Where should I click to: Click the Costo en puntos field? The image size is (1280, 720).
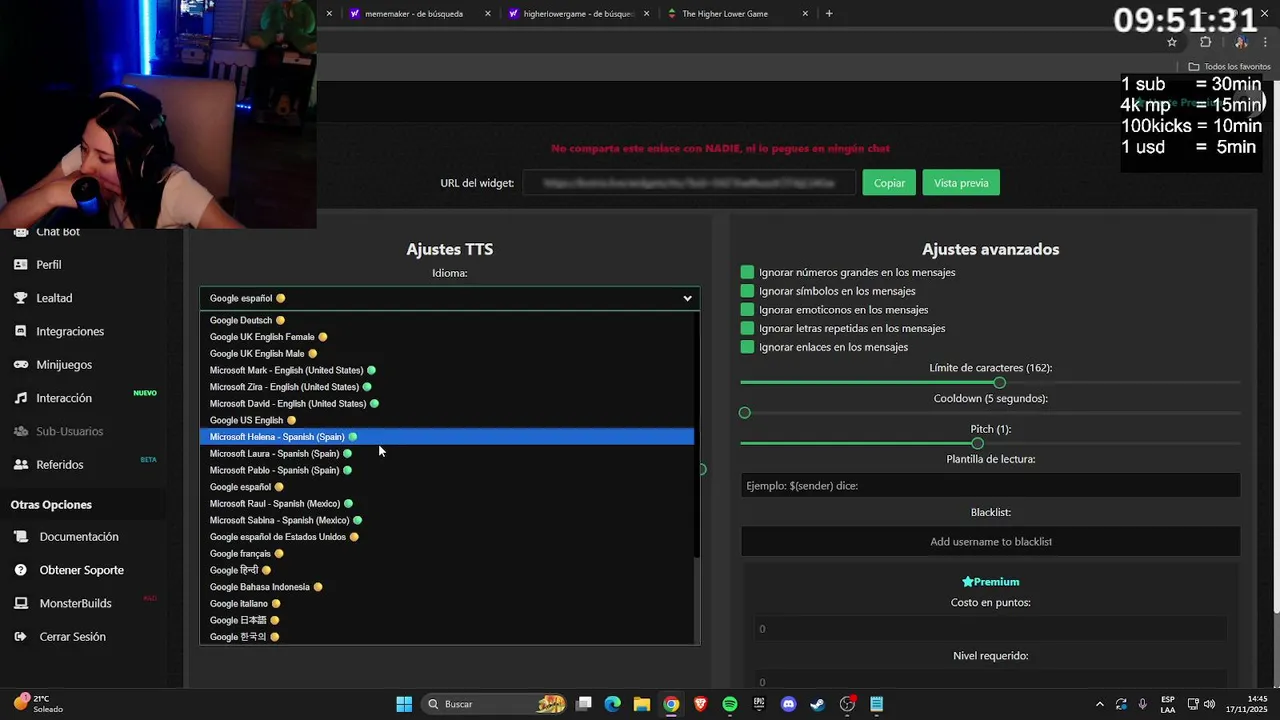990,629
